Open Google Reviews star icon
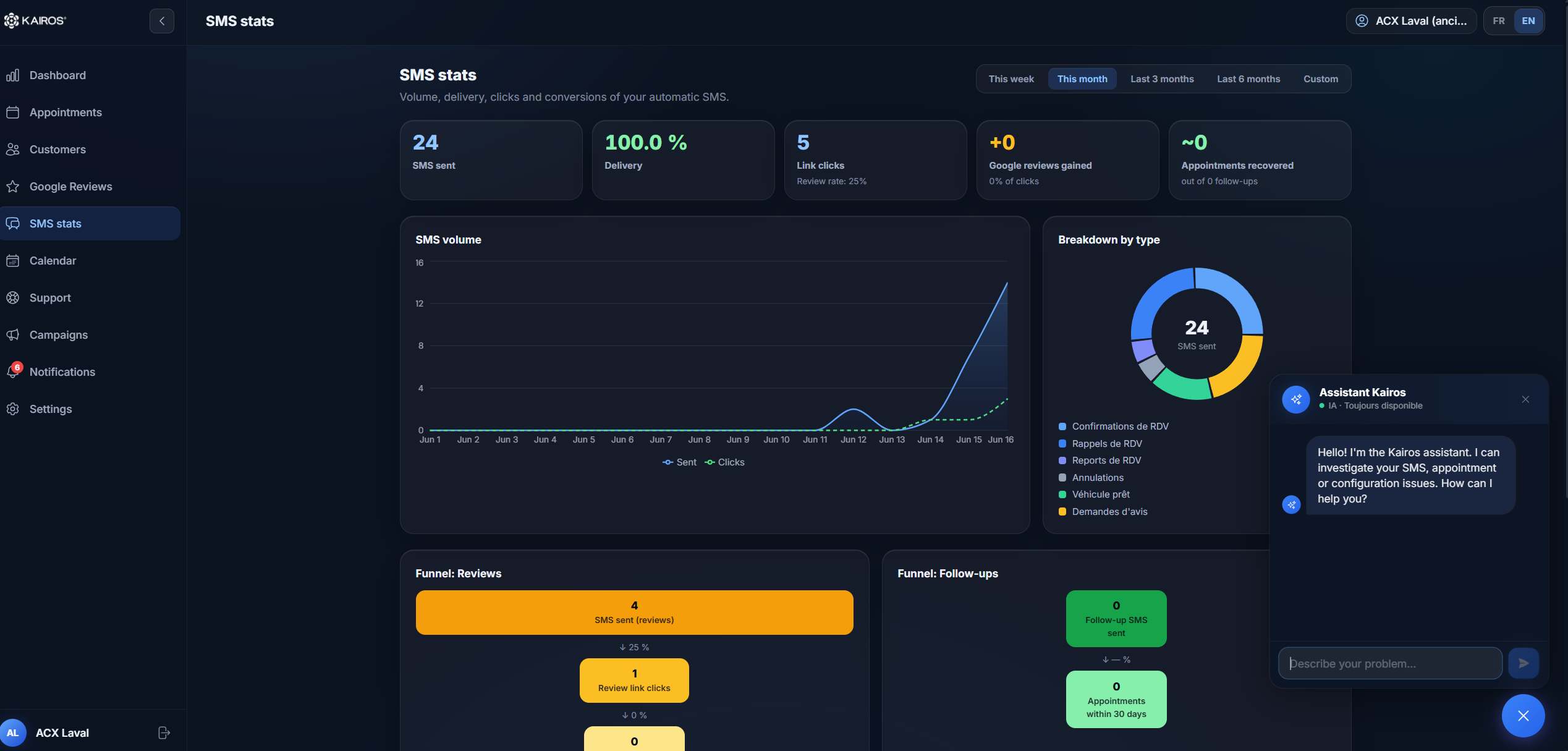The image size is (1568, 751). click(x=13, y=187)
